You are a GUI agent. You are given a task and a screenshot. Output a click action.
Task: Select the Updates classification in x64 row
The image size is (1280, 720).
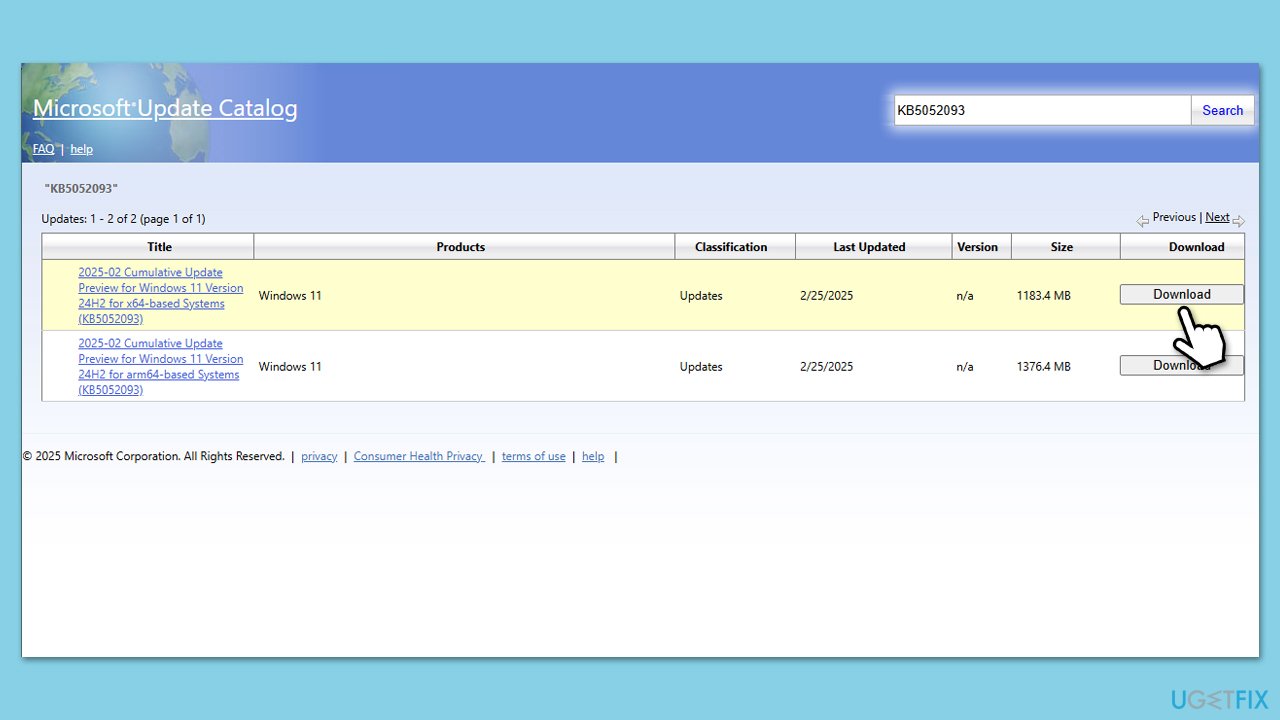coord(701,296)
